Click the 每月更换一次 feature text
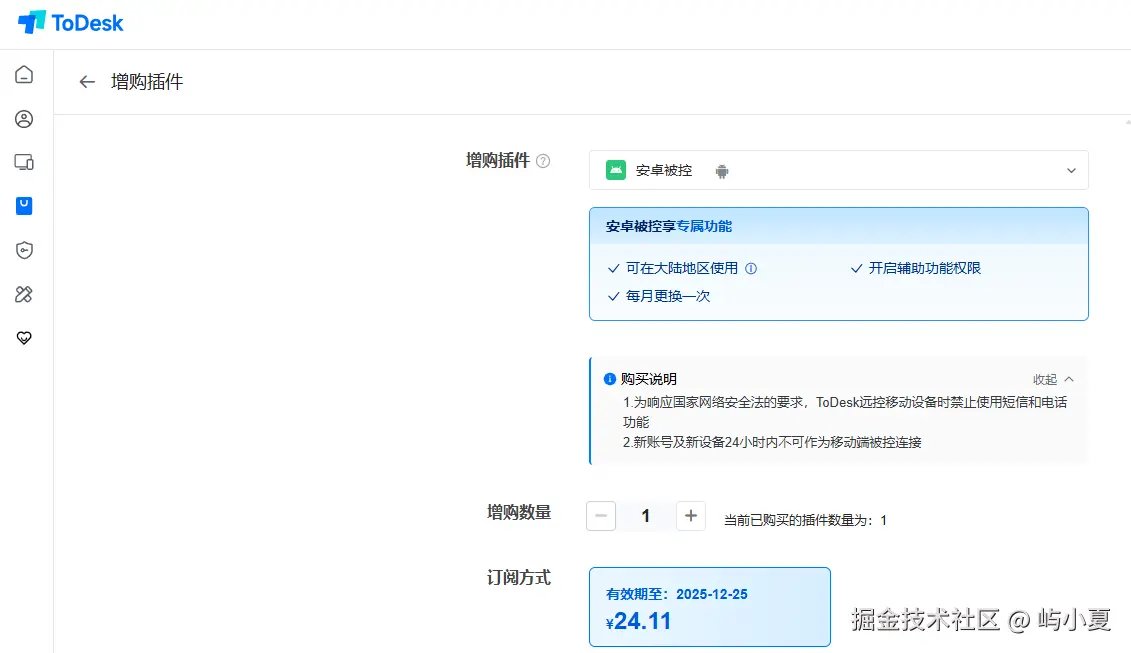1131x653 pixels. coord(668,297)
